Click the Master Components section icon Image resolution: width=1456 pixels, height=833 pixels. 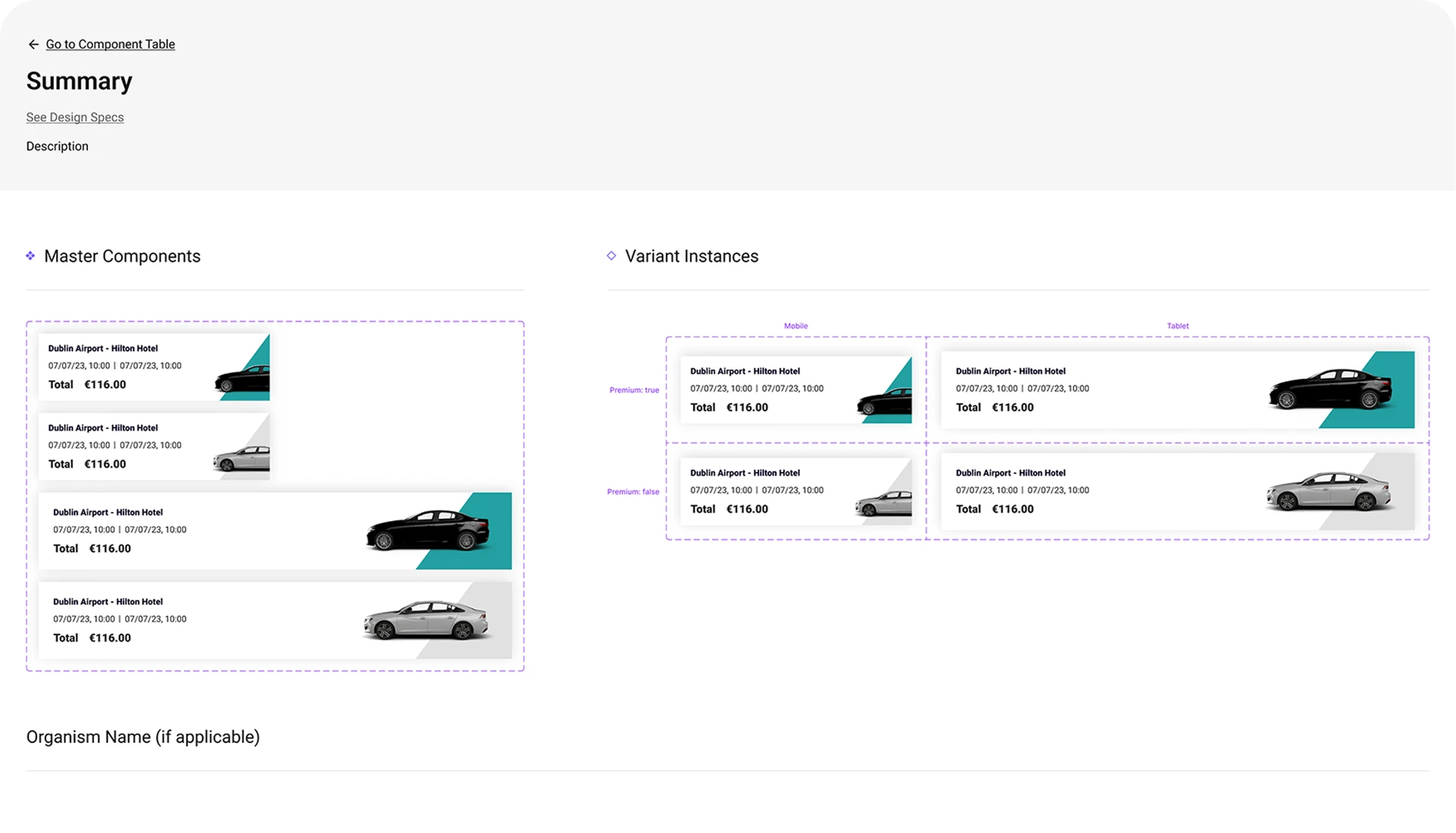pyautogui.click(x=30, y=256)
